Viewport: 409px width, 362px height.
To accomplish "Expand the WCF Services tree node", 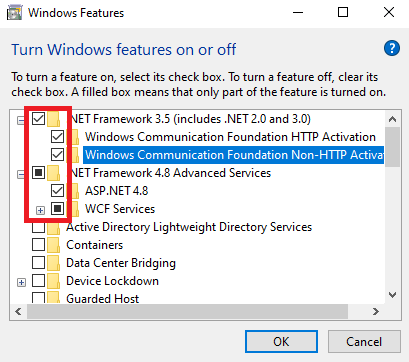I will [x=40, y=210].
